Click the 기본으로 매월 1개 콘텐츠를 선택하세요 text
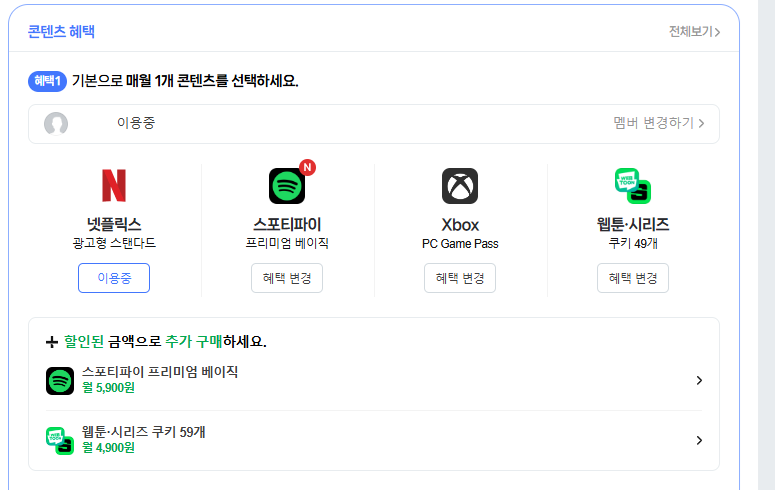Image resolution: width=775 pixels, height=490 pixels. pyautogui.click(x=185, y=81)
